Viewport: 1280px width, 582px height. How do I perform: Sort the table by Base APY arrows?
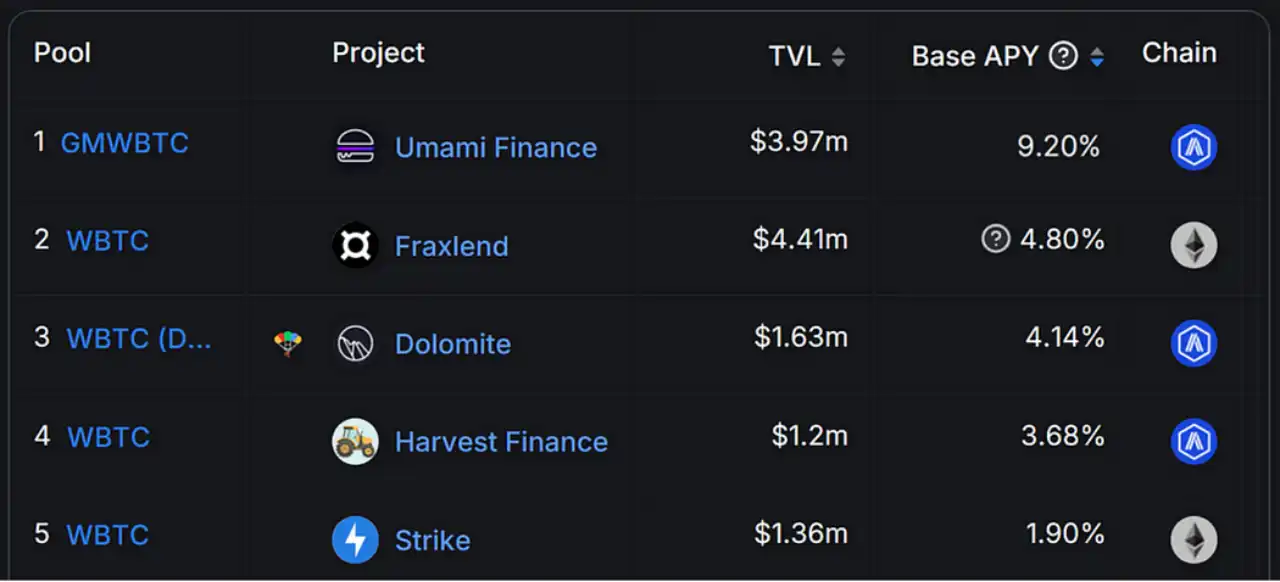[1097, 57]
